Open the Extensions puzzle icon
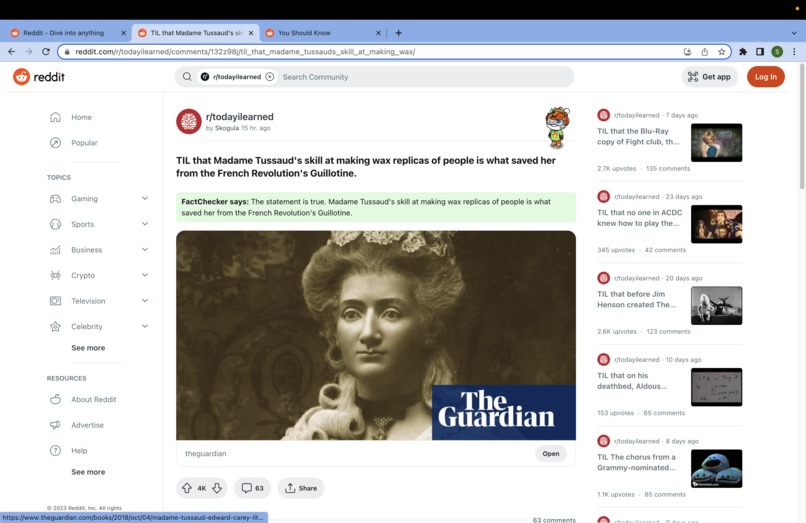The height and width of the screenshot is (523, 806). 743,51
